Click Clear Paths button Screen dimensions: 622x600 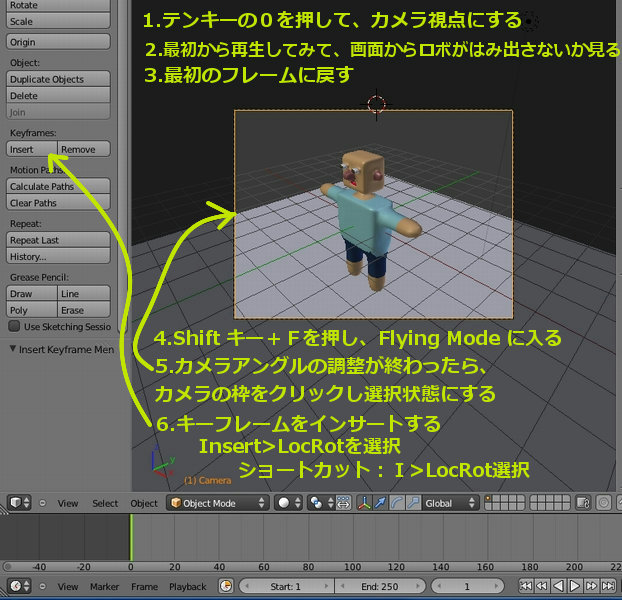click(x=58, y=203)
